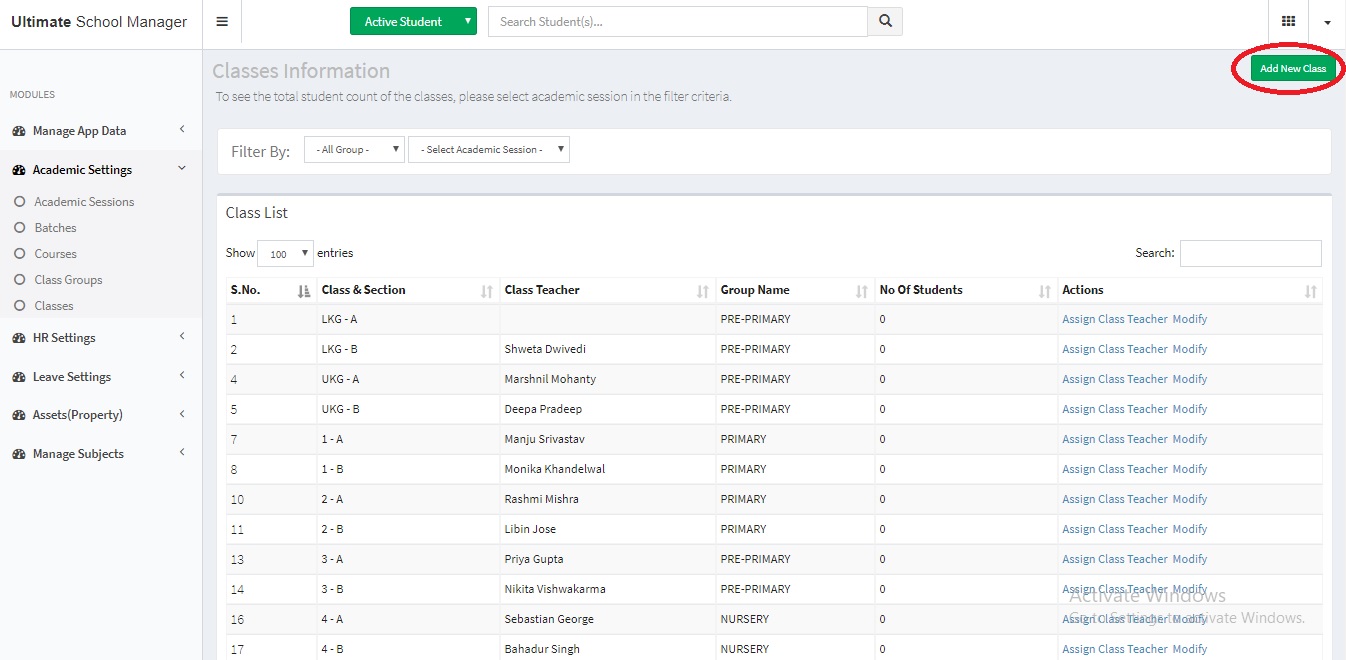Viewport: 1346px width, 660px height.
Task: Click the circle icon beside Academic Sessions
Action: pos(19,202)
